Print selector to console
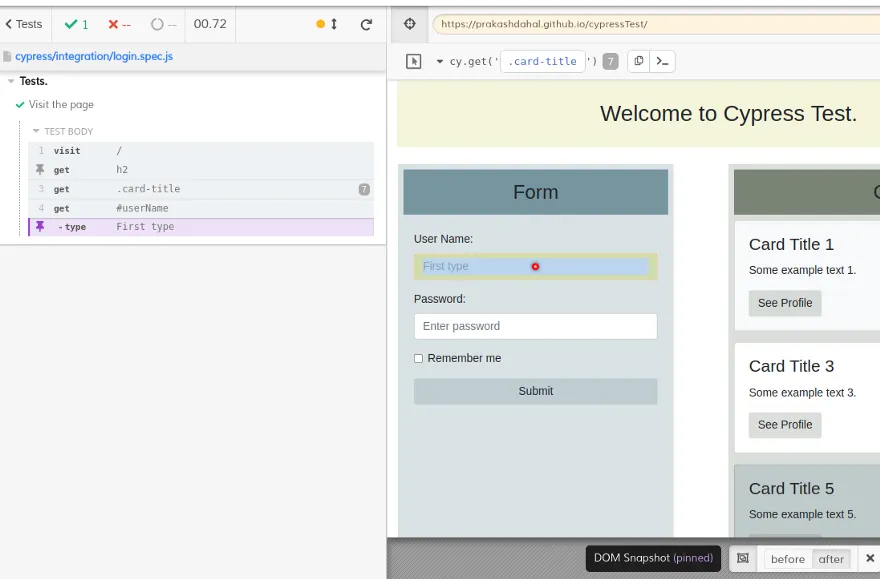The width and height of the screenshot is (880, 579). [662, 61]
